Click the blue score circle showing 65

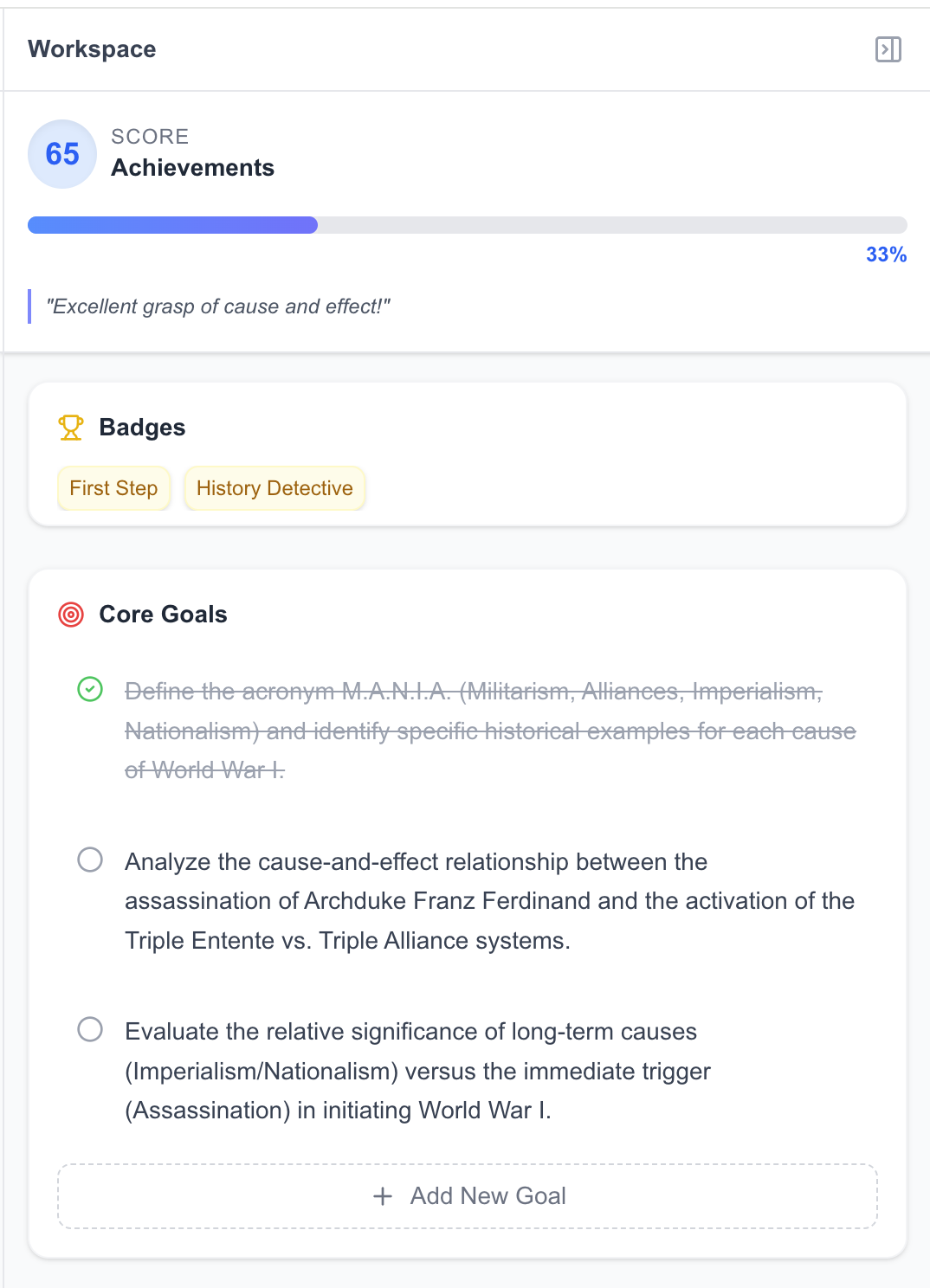(x=62, y=154)
